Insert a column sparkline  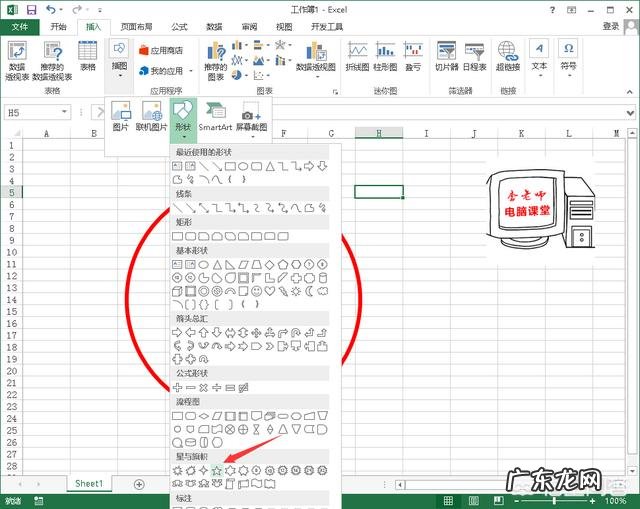click(385, 56)
